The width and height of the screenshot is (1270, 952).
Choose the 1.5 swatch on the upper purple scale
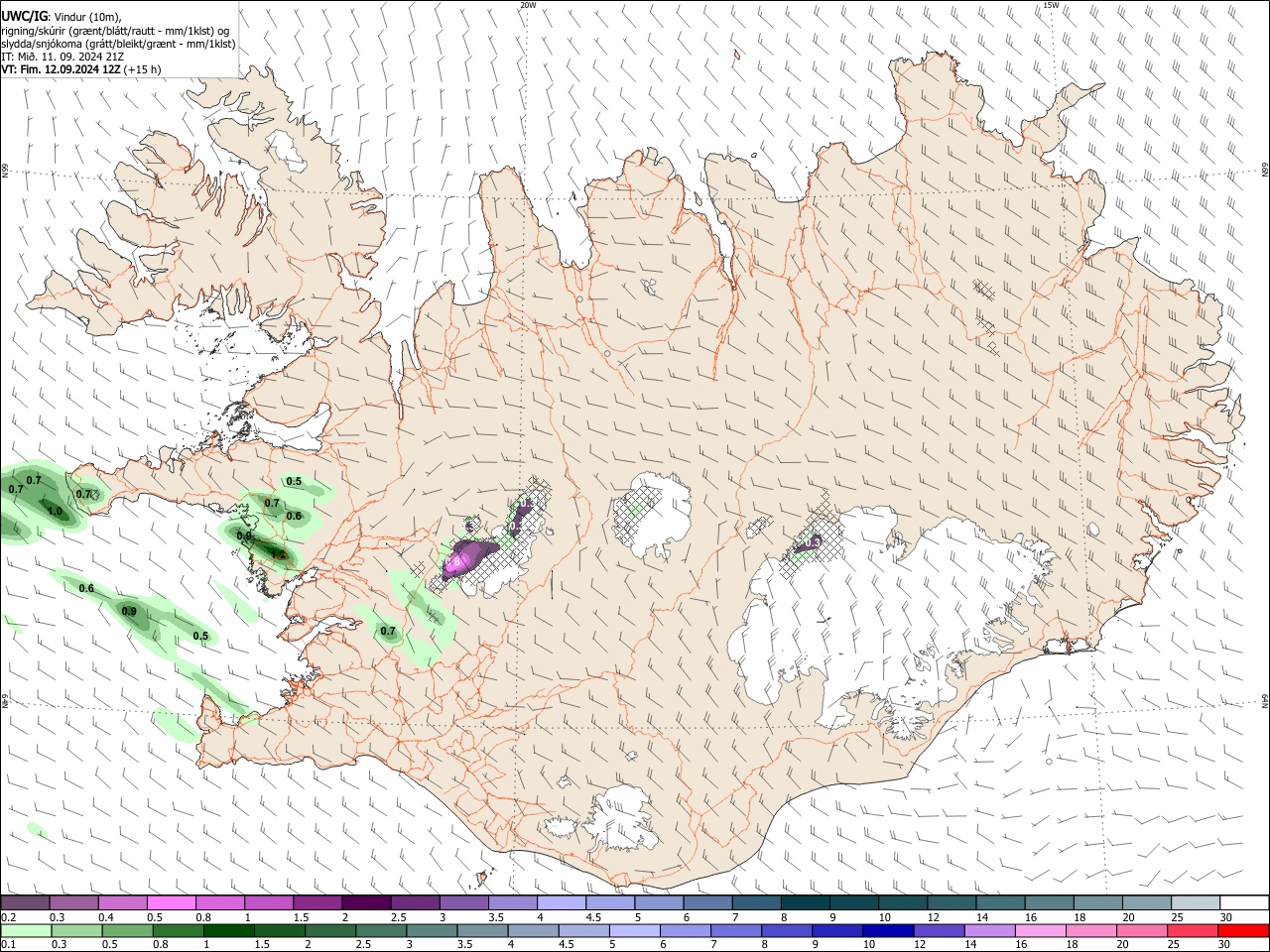[317, 902]
